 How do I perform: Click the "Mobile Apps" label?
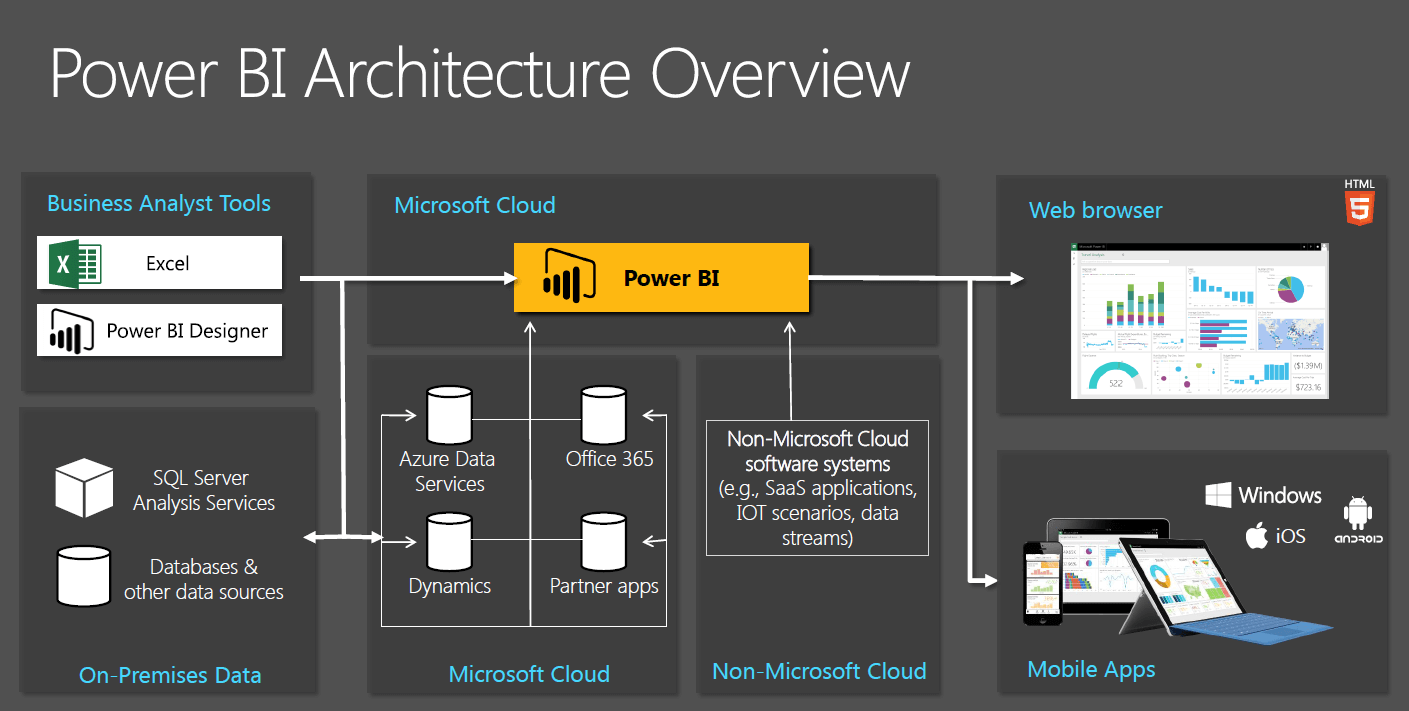(x=1091, y=669)
